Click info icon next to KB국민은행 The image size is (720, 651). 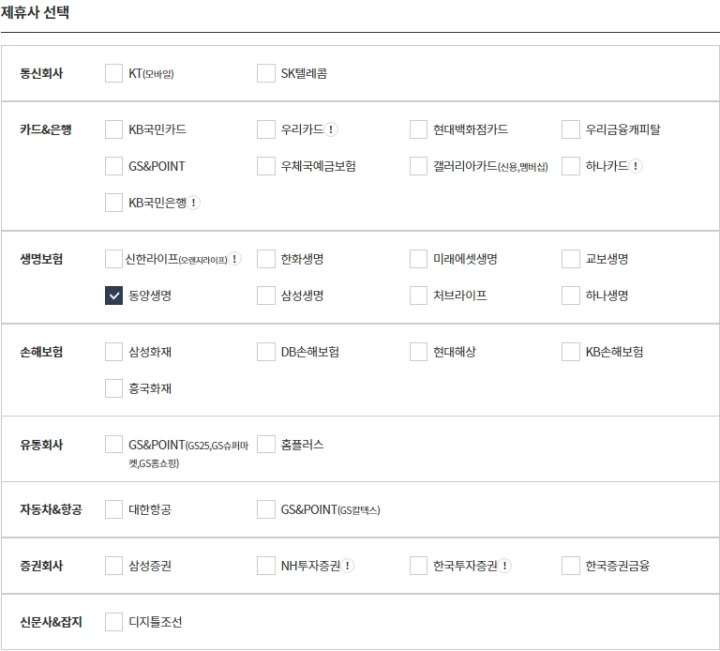coord(193,202)
